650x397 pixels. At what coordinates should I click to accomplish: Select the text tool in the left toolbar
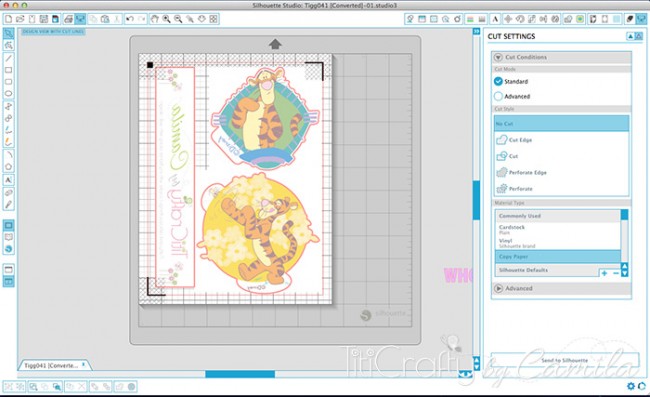(x=8, y=180)
